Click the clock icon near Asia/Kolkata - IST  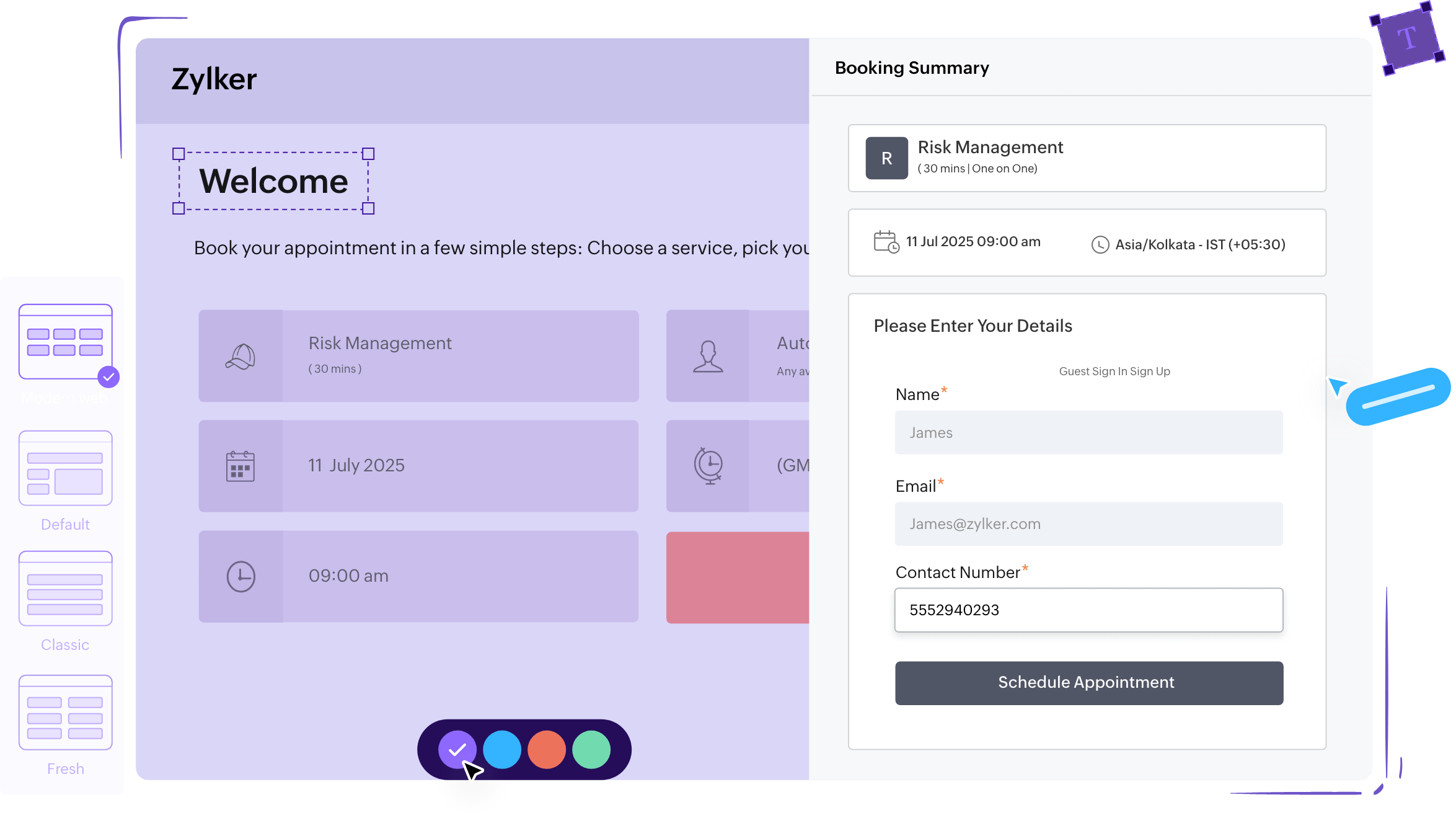click(x=1099, y=244)
